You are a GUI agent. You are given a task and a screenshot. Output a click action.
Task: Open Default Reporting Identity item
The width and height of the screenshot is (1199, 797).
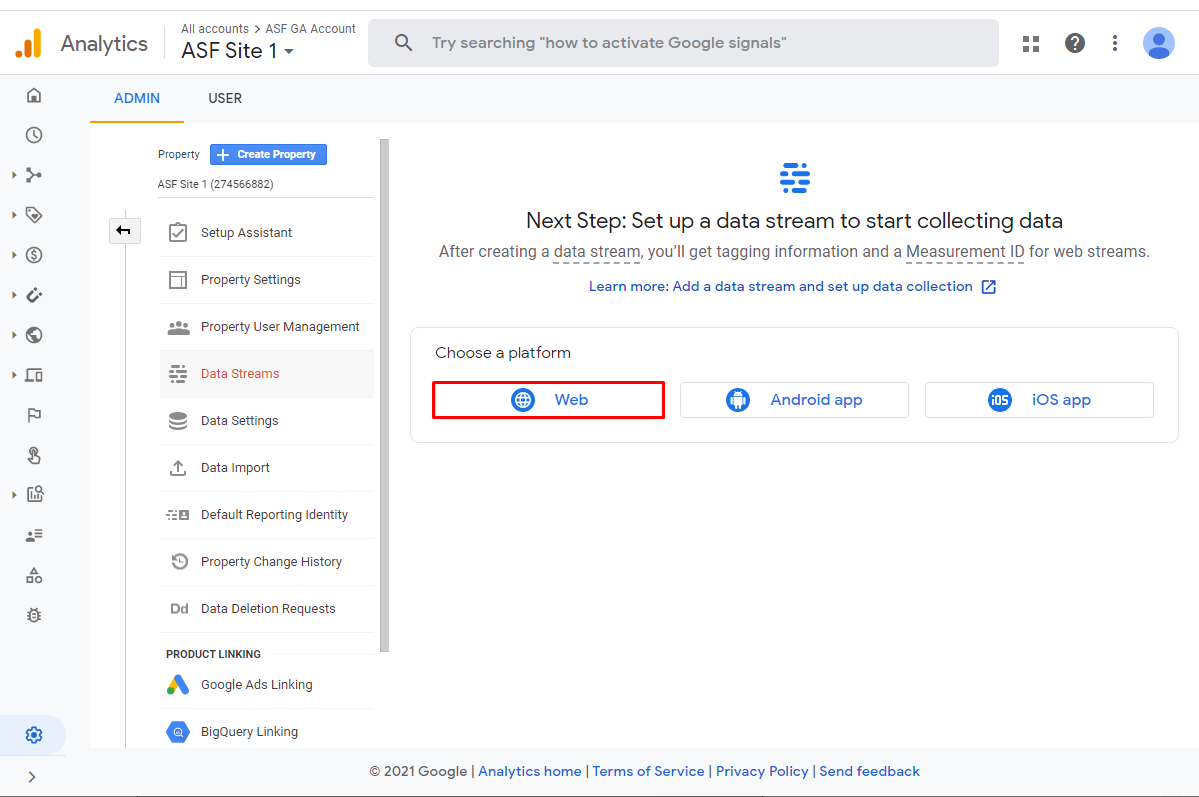tap(266, 515)
